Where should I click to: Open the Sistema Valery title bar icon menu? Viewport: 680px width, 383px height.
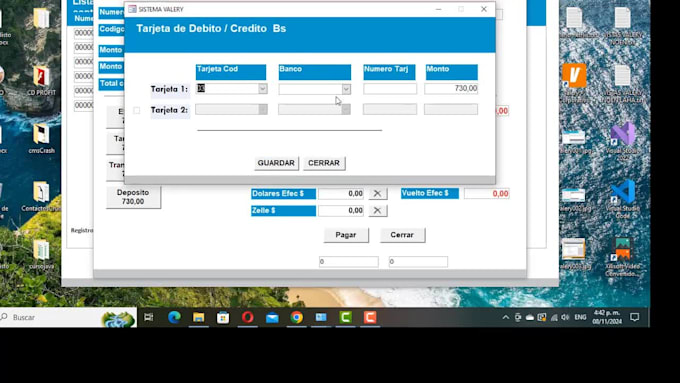(132, 9)
